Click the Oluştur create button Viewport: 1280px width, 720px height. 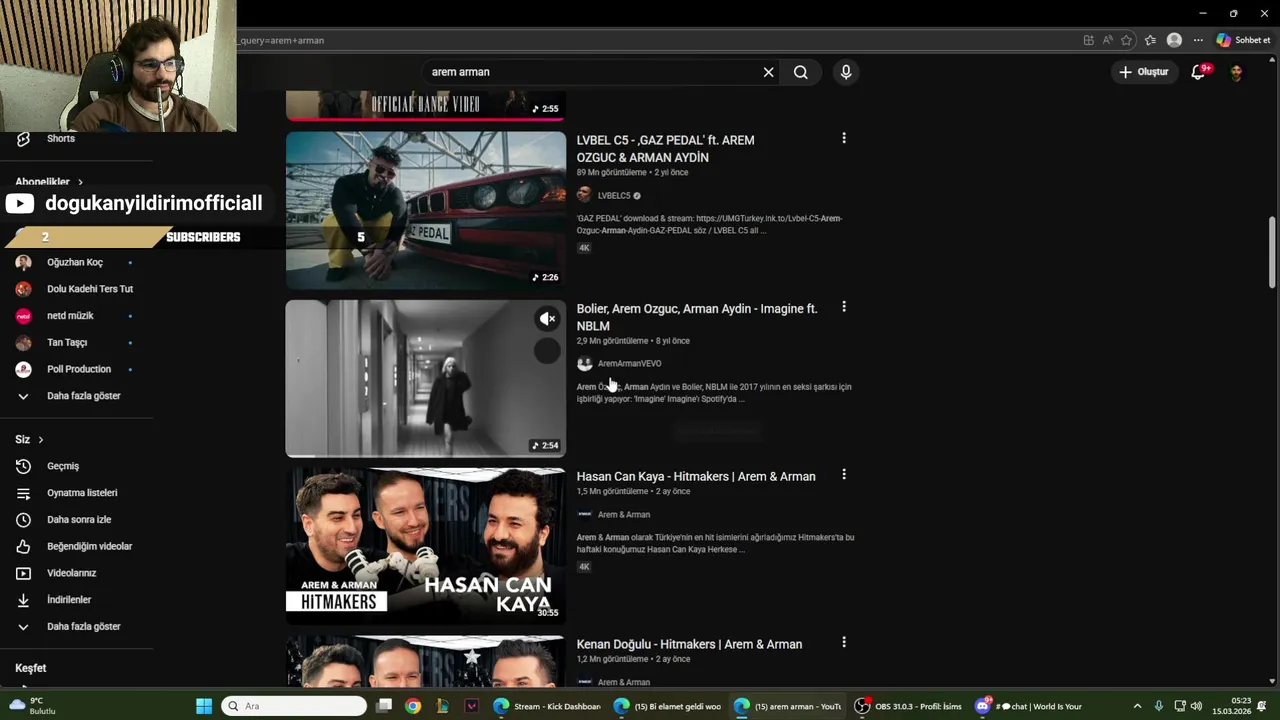tap(1144, 72)
